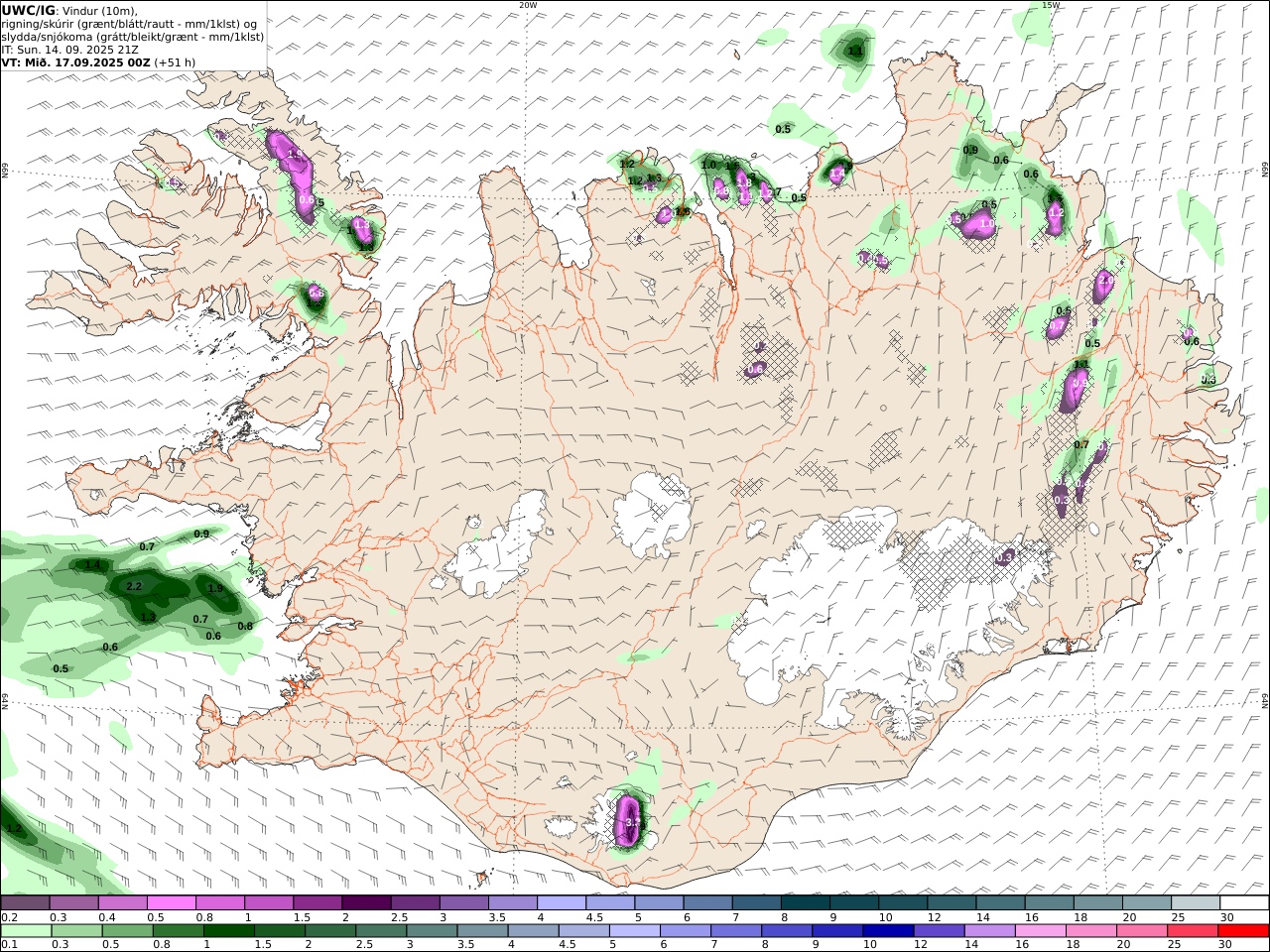Viewport: 1270px width, 952px height.
Task: Click the '0.1' label in the lower legend
Action: pos(7,945)
